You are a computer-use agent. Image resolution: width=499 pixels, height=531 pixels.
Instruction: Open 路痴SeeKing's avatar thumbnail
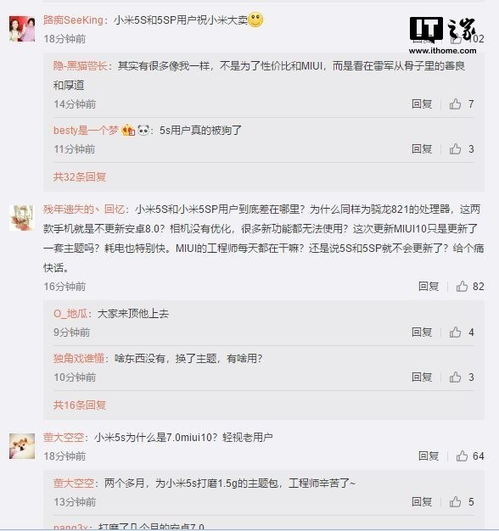tap(22, 29)
